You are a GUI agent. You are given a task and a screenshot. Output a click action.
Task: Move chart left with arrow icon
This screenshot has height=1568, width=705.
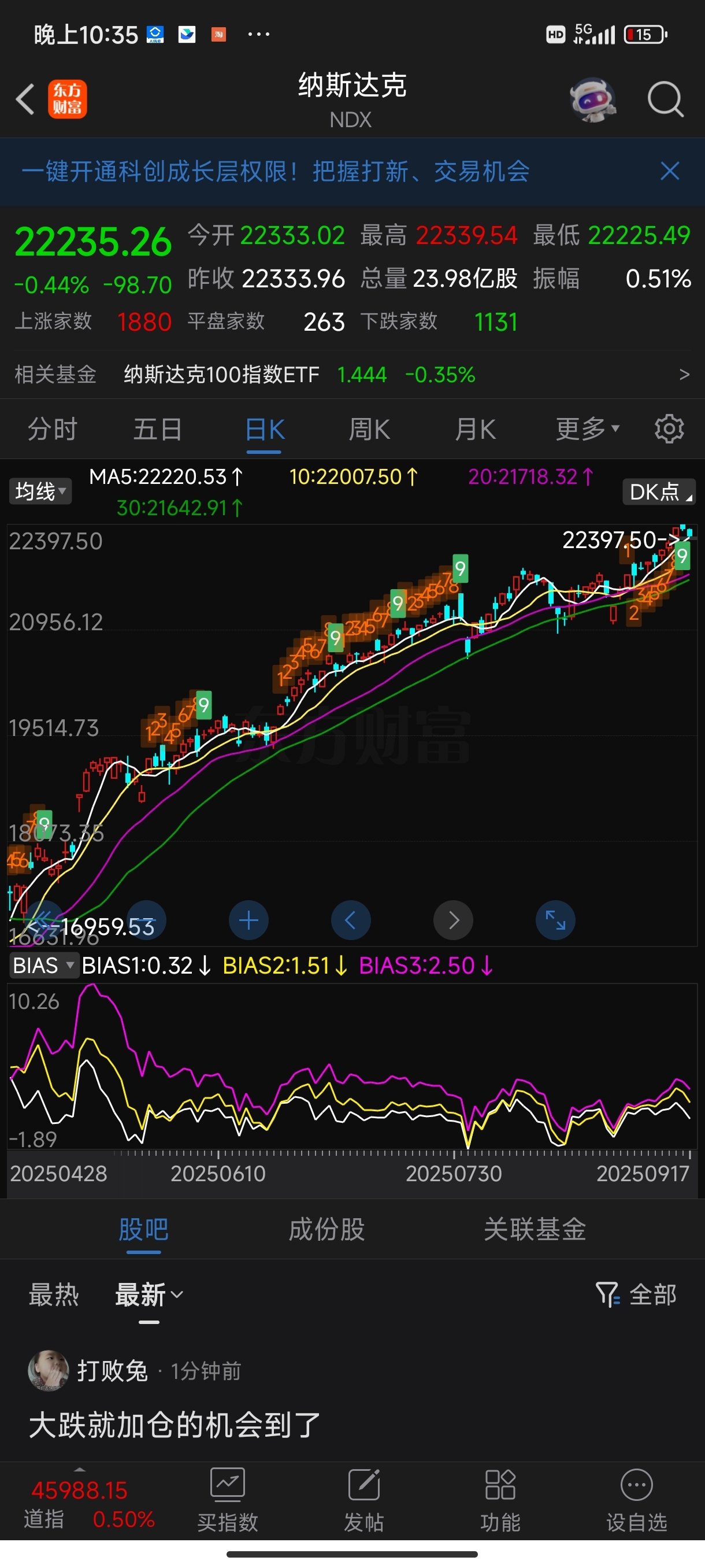(351, 920)
